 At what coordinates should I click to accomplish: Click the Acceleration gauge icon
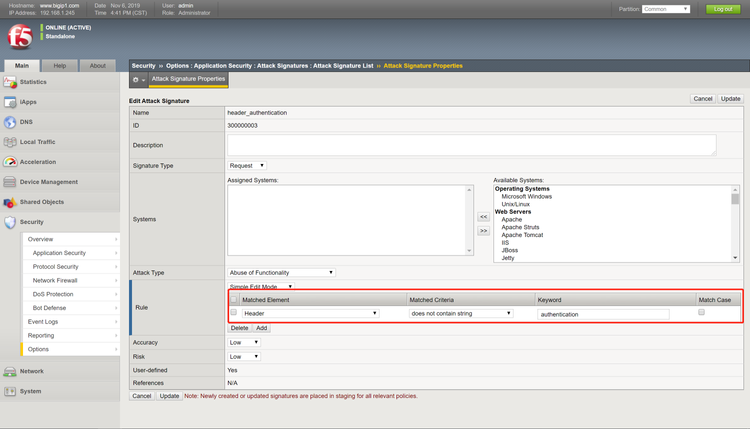(x=10, y=162)
